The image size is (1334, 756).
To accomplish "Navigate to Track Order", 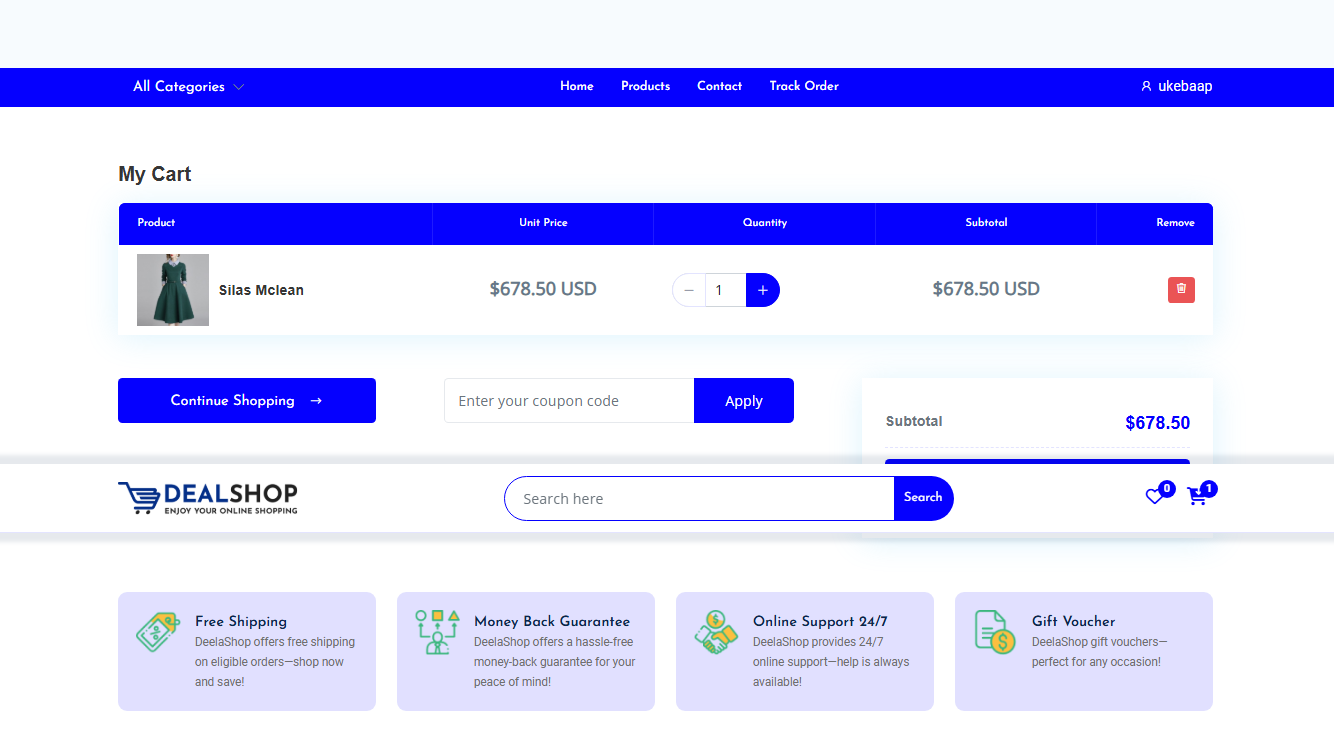I will [x=804, y=86].
